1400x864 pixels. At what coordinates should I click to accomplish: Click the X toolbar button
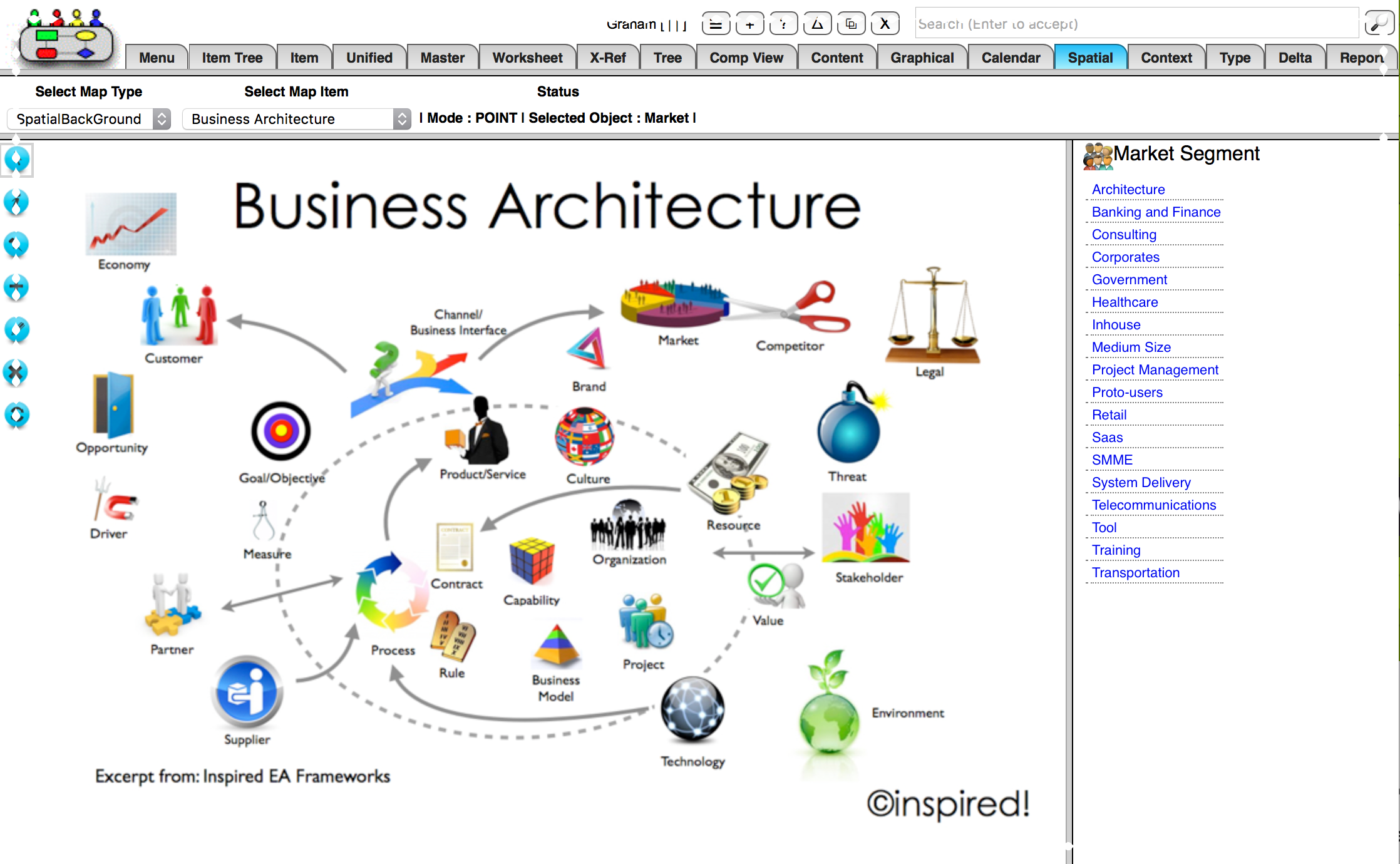pos(885,24)
